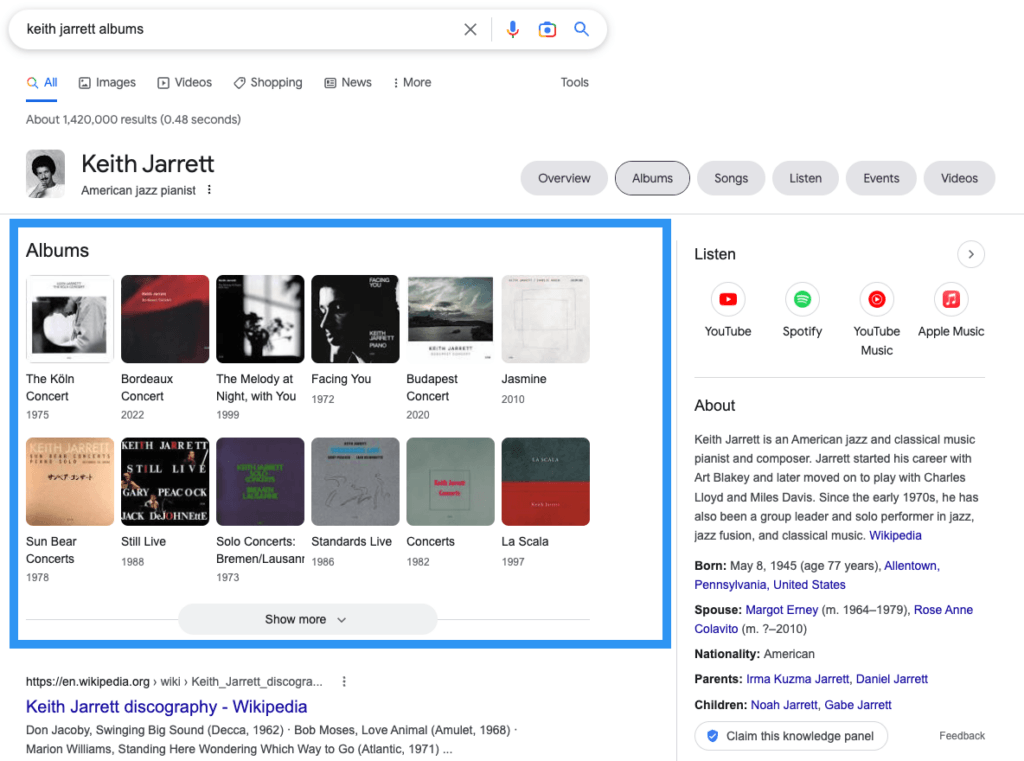Switch to the Images results tab
Image resolution: width=1024 pixels, height=761 pixels.
(x=107, y=82)
